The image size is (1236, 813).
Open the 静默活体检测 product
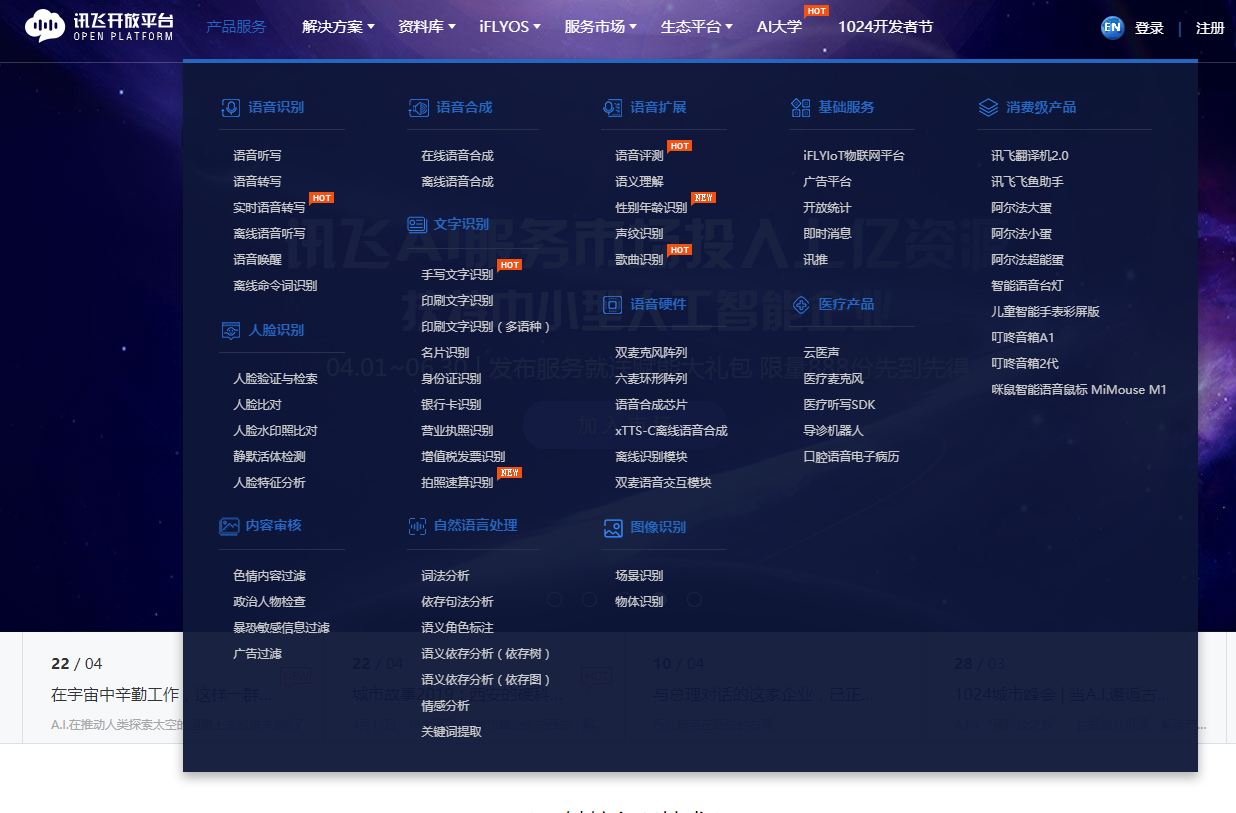(269, 457)
